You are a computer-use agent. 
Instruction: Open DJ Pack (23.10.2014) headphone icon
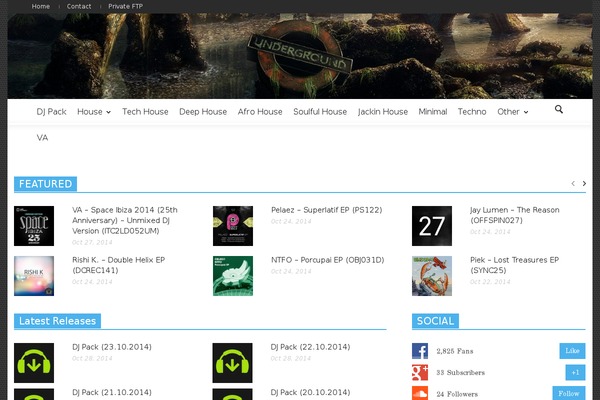pos(34,363)
